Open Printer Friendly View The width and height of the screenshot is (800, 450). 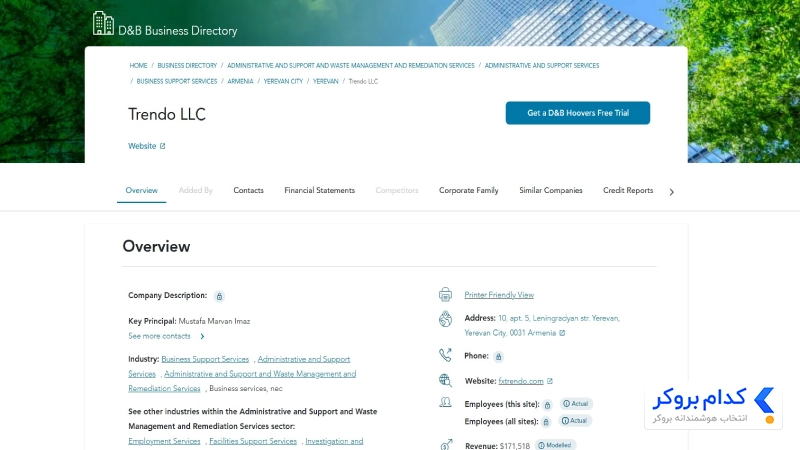[499, 295]
